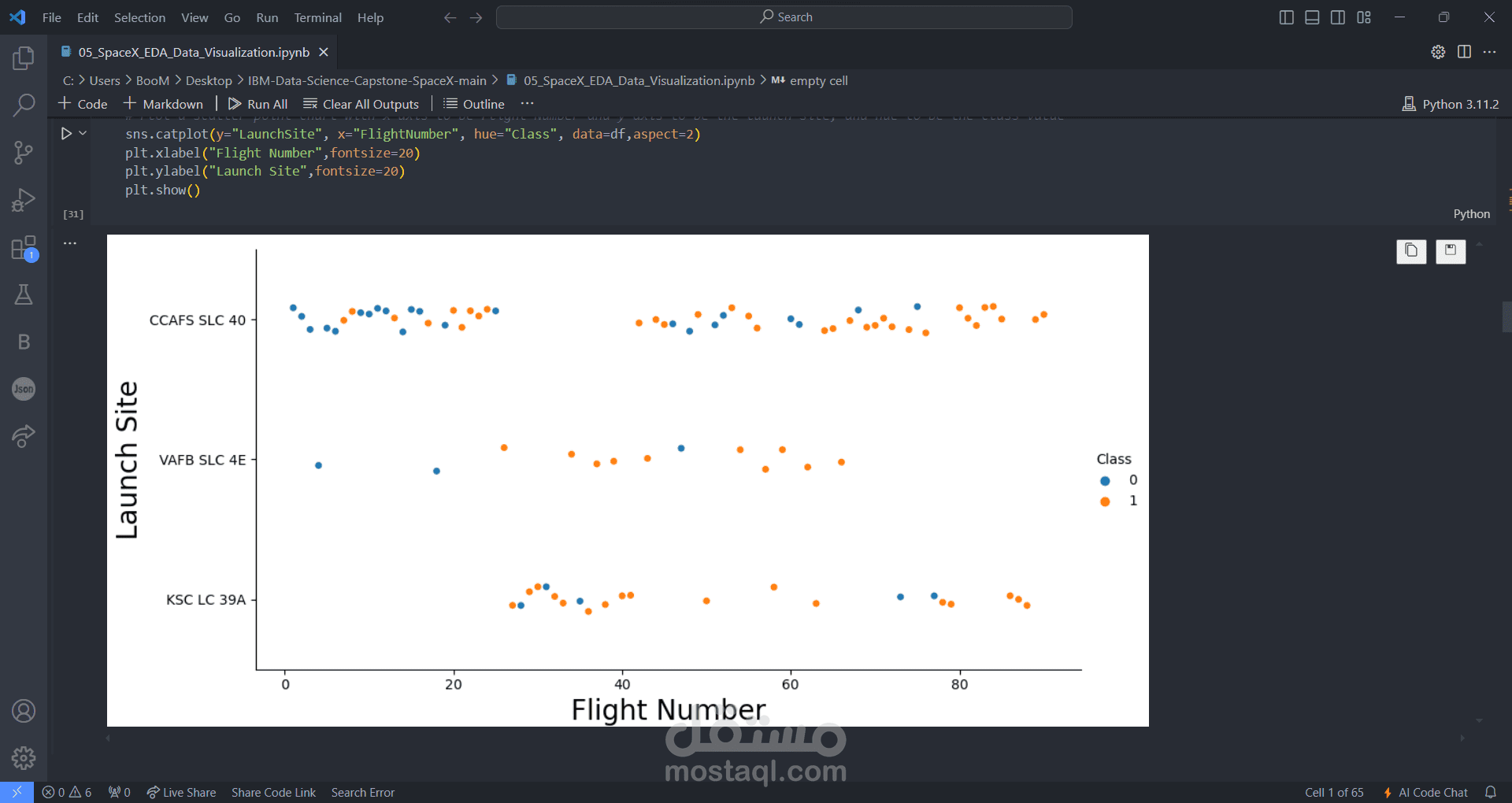1512x803 pixels.
Task: Click the Search command center field
Action: (784, 17)
